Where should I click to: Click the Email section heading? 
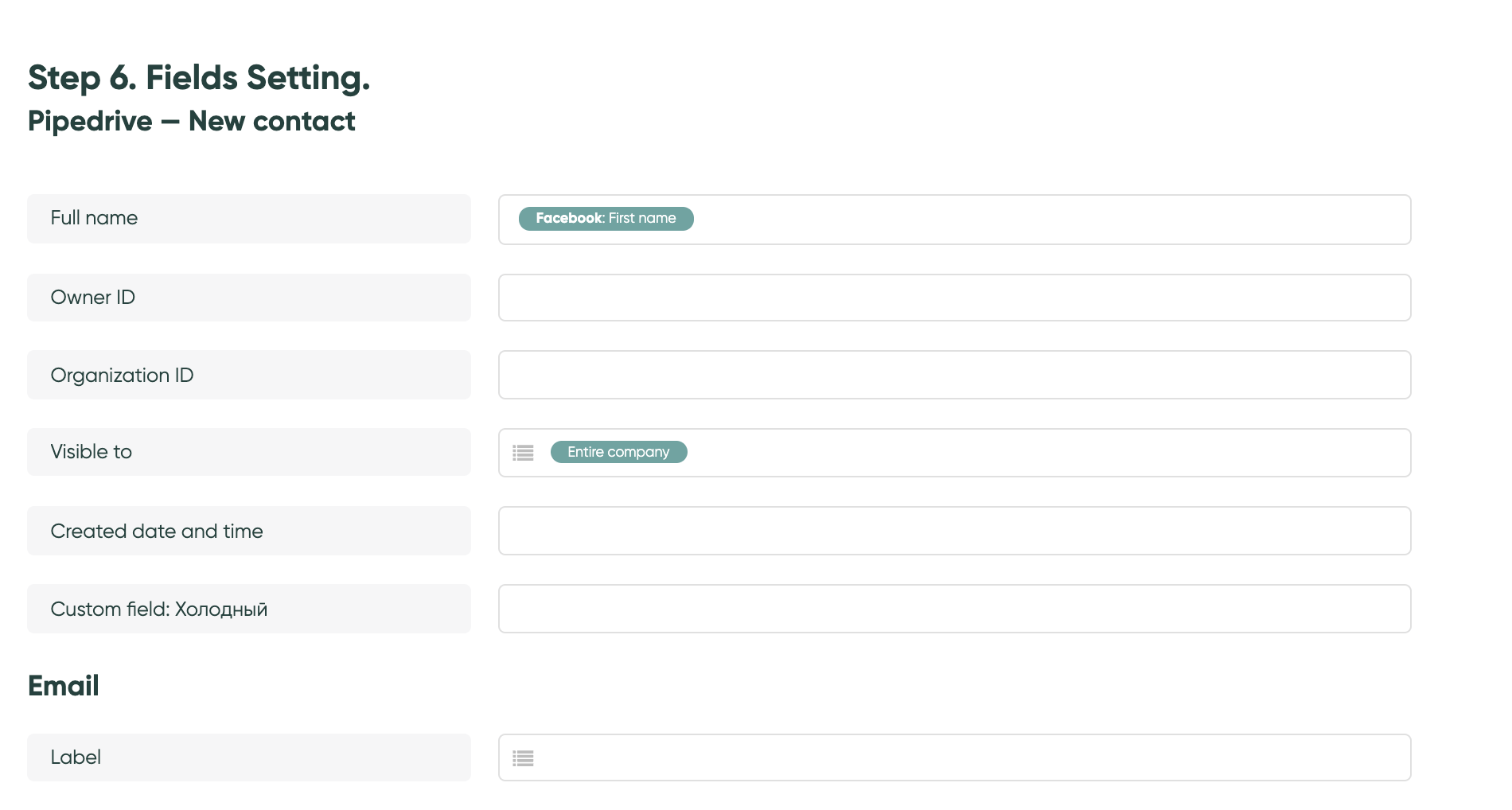(64, 686)
